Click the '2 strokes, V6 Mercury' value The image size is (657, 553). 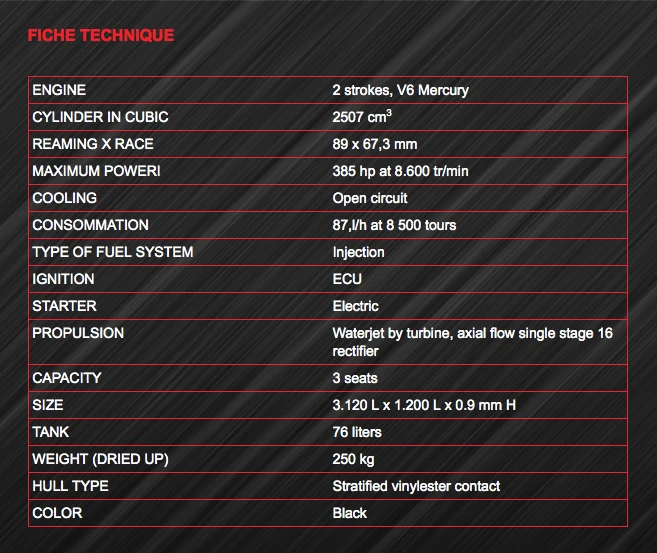[400, 90]
